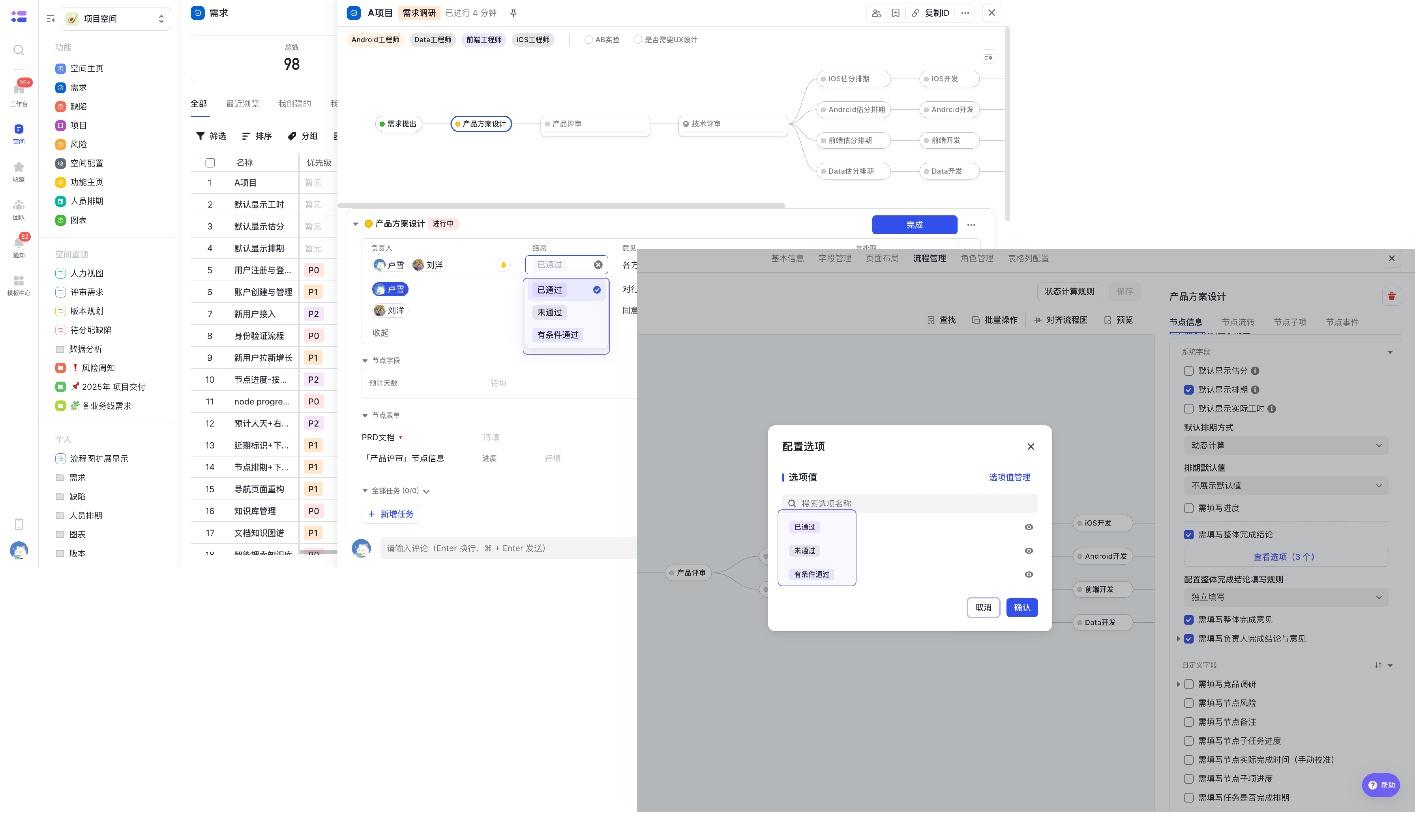Collapse the sidebar navigation panel
Image resolution: width=1415 pixels, height=840 pixels.
coord(50,19)
